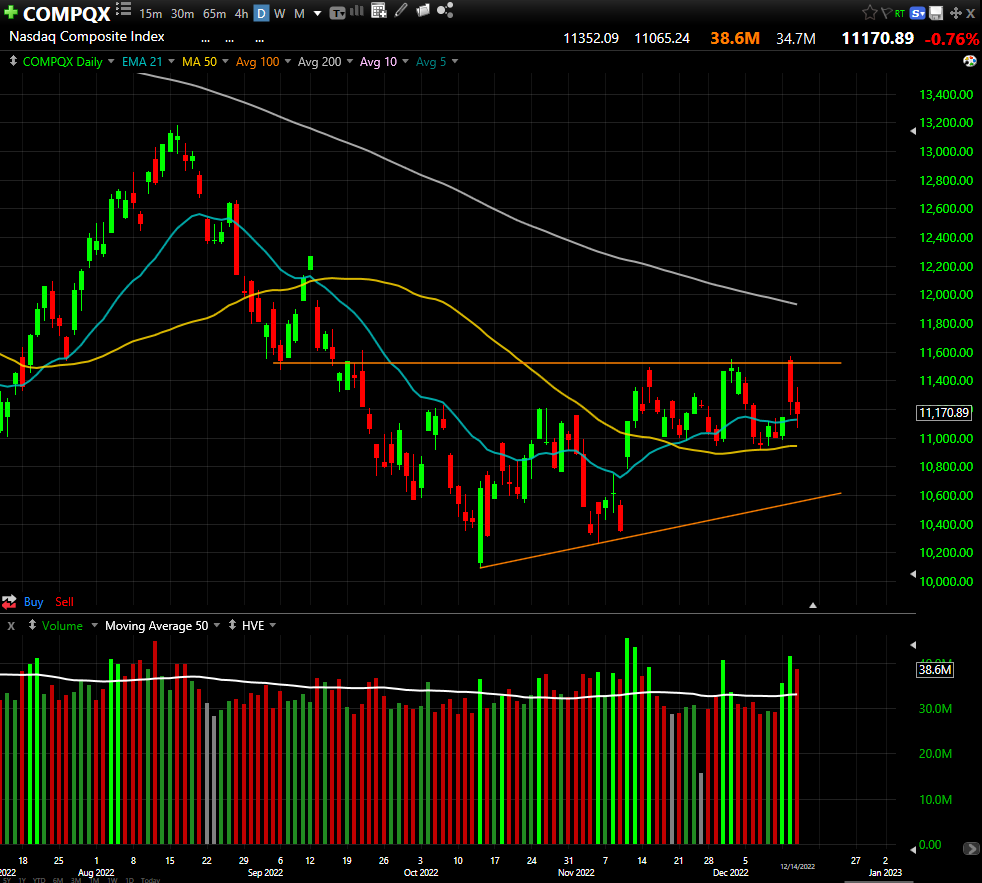Click the X close chart icon

click(x=971, y=13)
